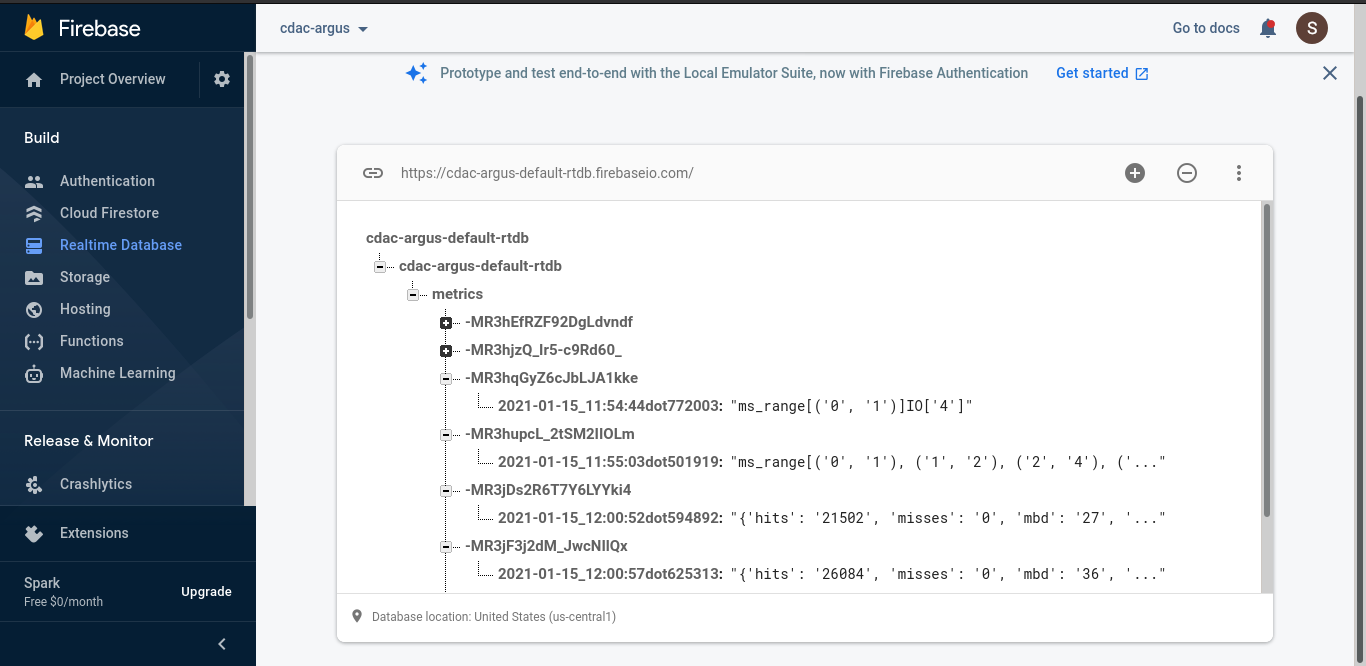Select key 2021-01-15_12:00:52dot594892
This screenshot has height=666, width=1366.
tap(610, 518)
